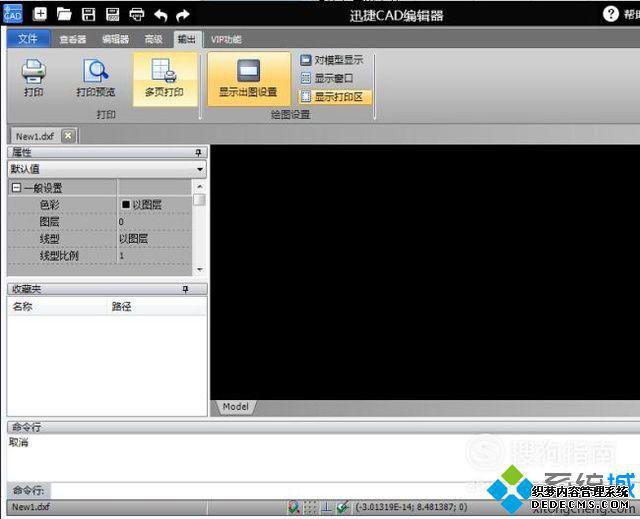Collapse the 一般设置 group

coord(16,188)
